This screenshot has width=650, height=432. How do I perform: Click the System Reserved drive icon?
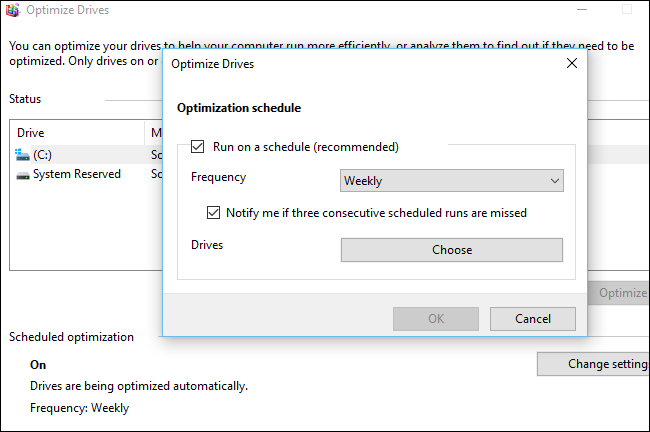point(24,174)
